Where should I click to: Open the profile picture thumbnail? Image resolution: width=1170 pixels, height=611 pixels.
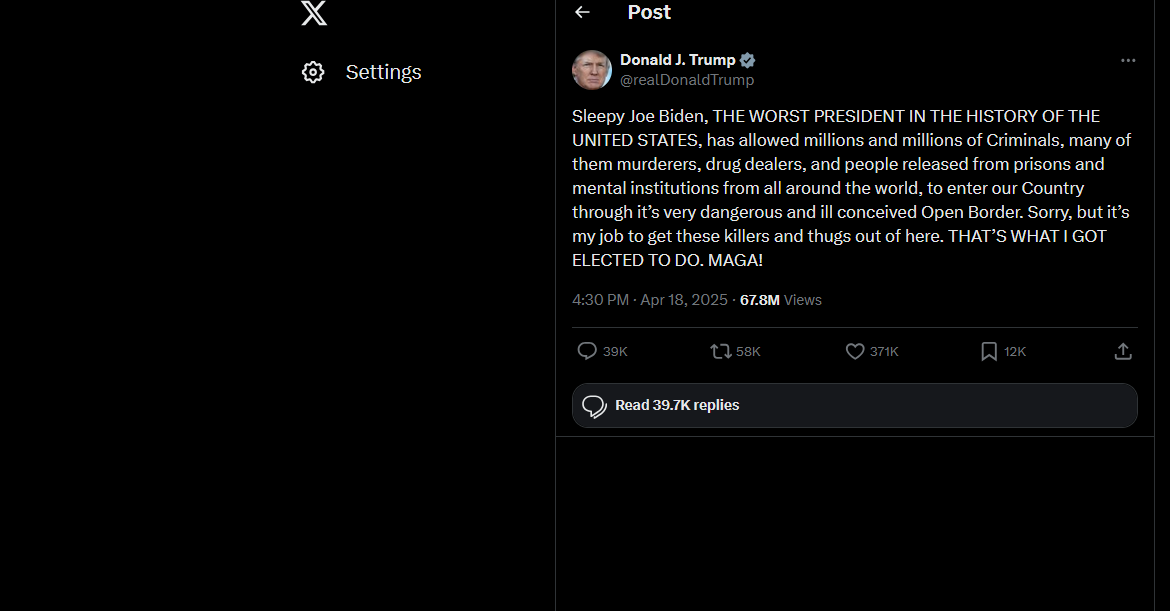pos(592,69)
